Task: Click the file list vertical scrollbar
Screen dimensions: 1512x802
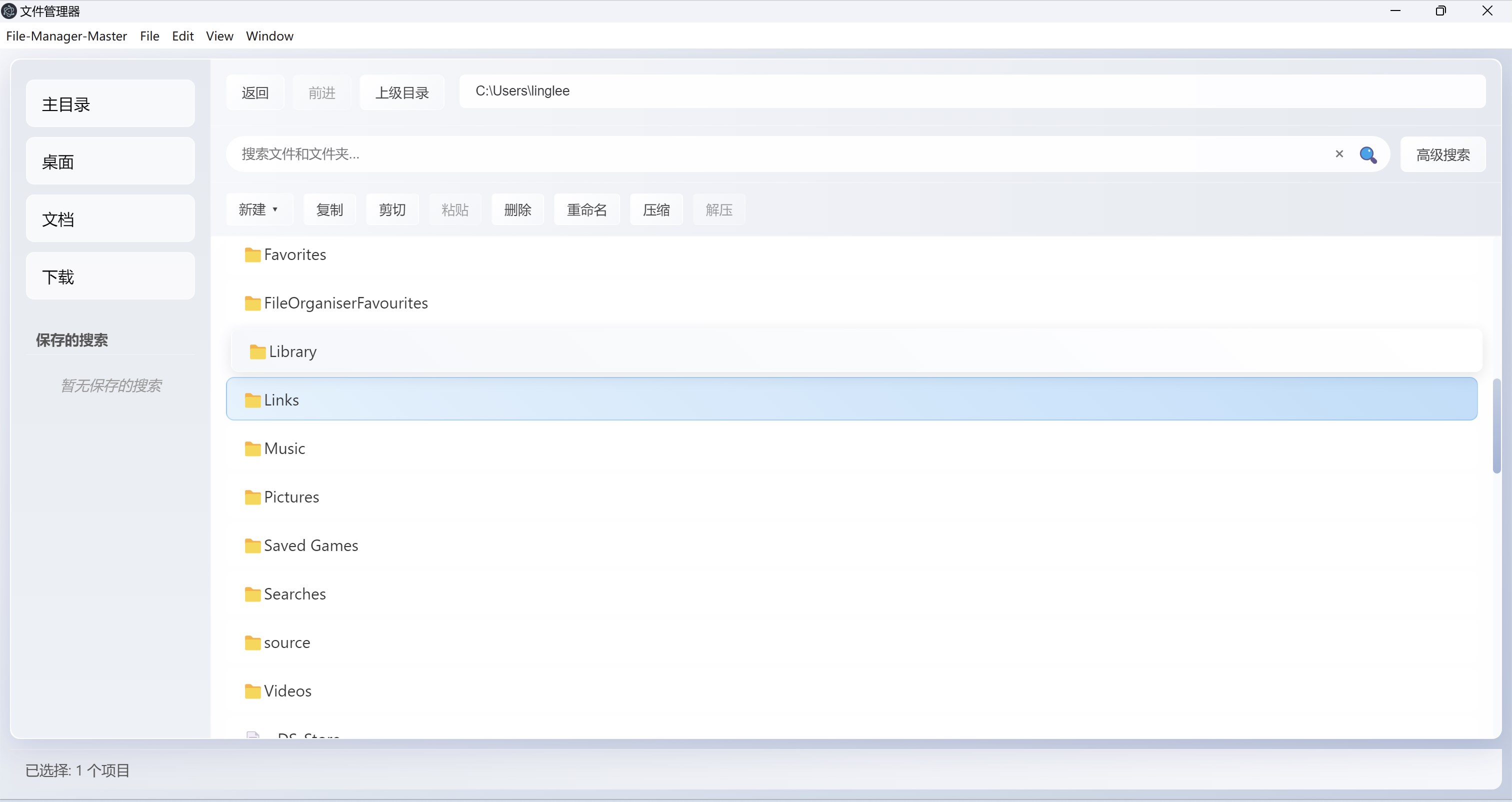Action: [x=1496, y=425]
